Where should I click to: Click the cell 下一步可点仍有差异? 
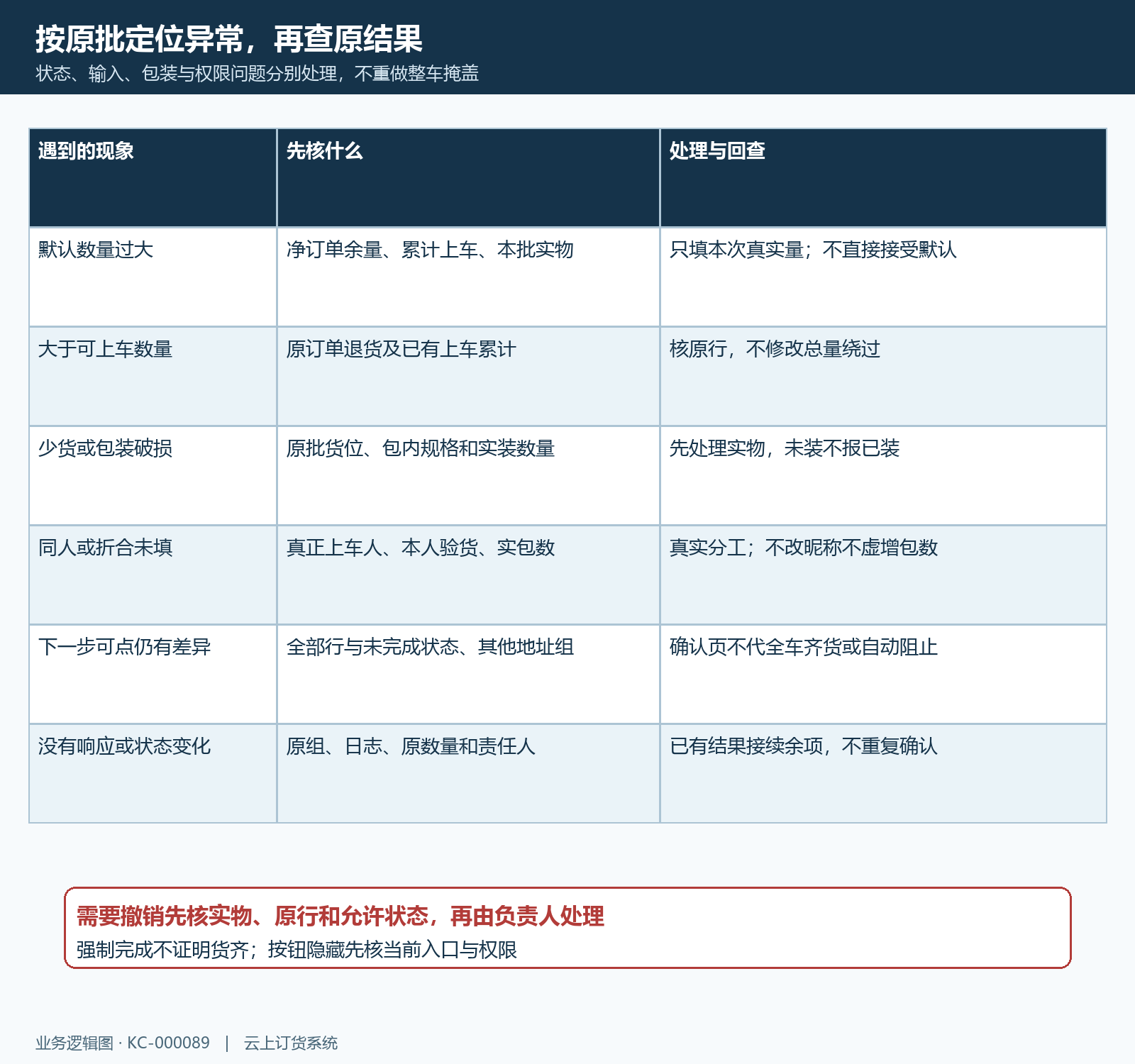(x=153, y=674)
